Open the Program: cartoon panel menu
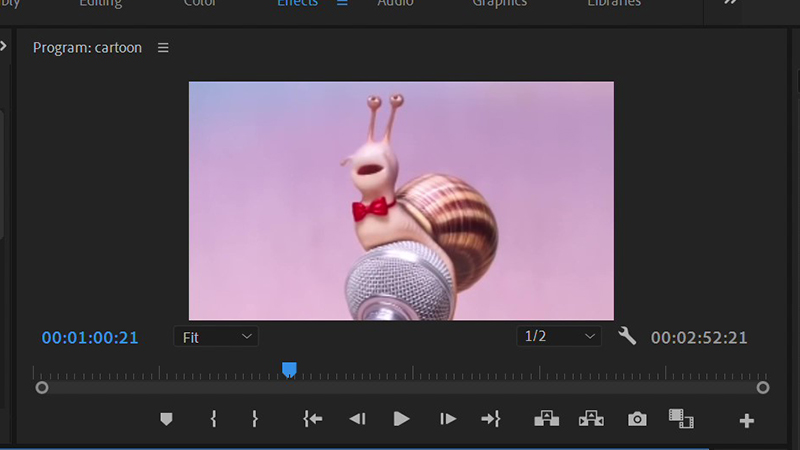Screen dimensions: 800x450 point(163,48)
